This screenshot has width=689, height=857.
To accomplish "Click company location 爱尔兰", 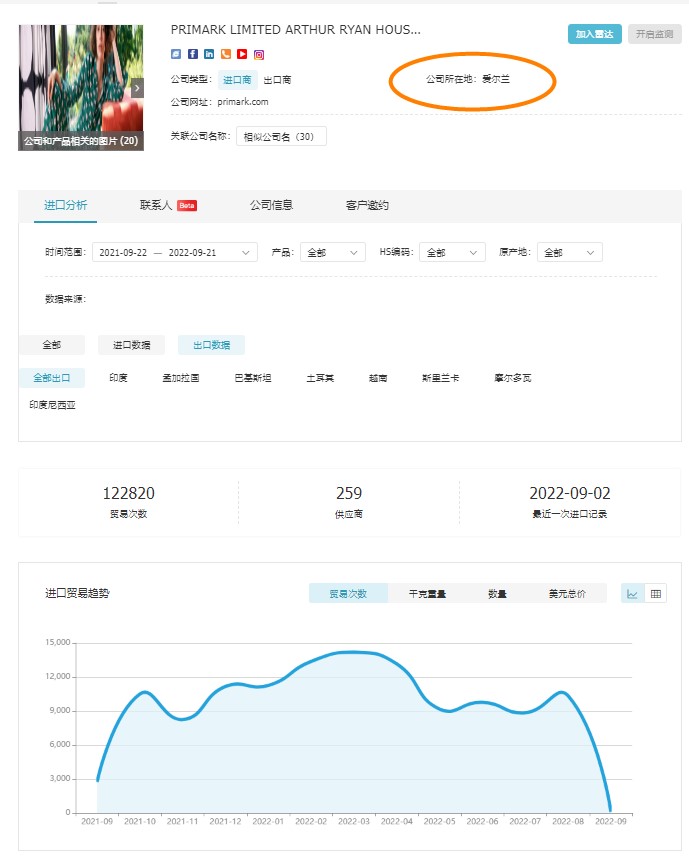I will [496, 79].
